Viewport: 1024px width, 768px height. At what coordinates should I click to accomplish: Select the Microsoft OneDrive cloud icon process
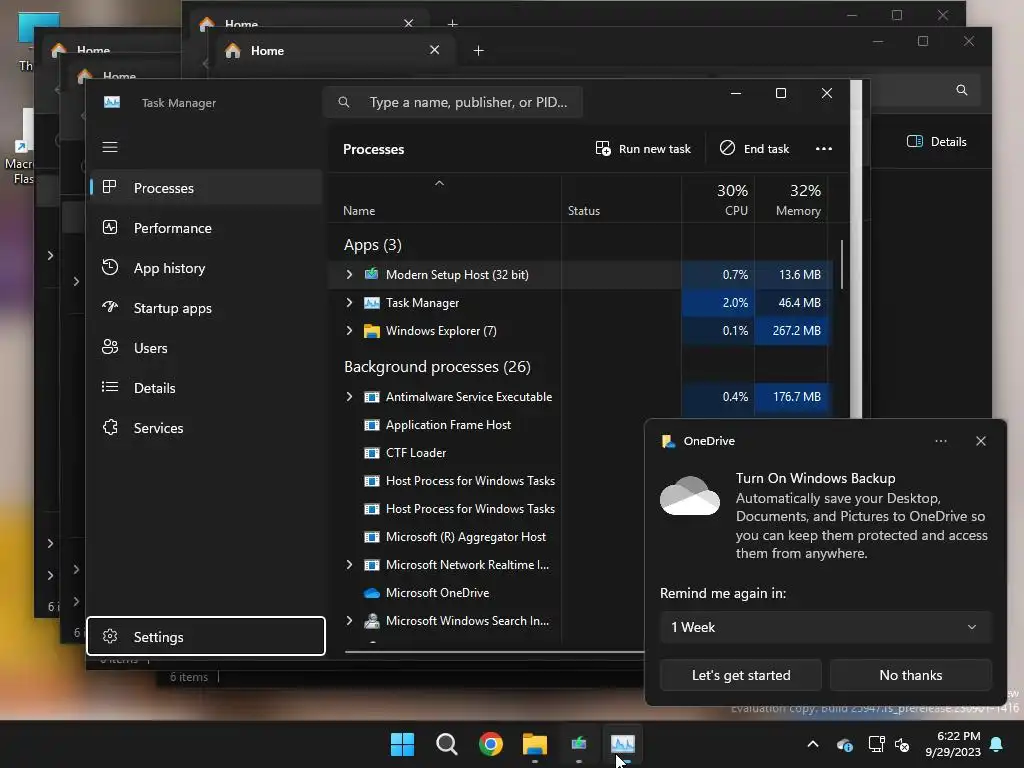click(x=372, y=593)
